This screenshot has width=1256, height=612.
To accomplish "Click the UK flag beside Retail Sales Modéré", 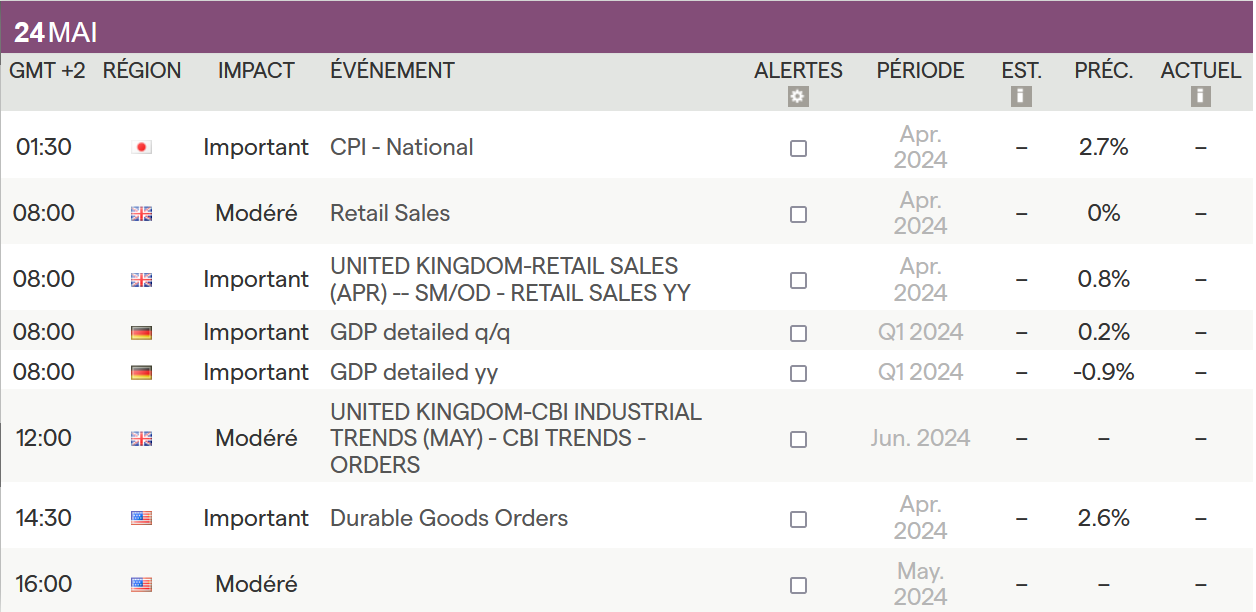I will click(x=141, y=214).
